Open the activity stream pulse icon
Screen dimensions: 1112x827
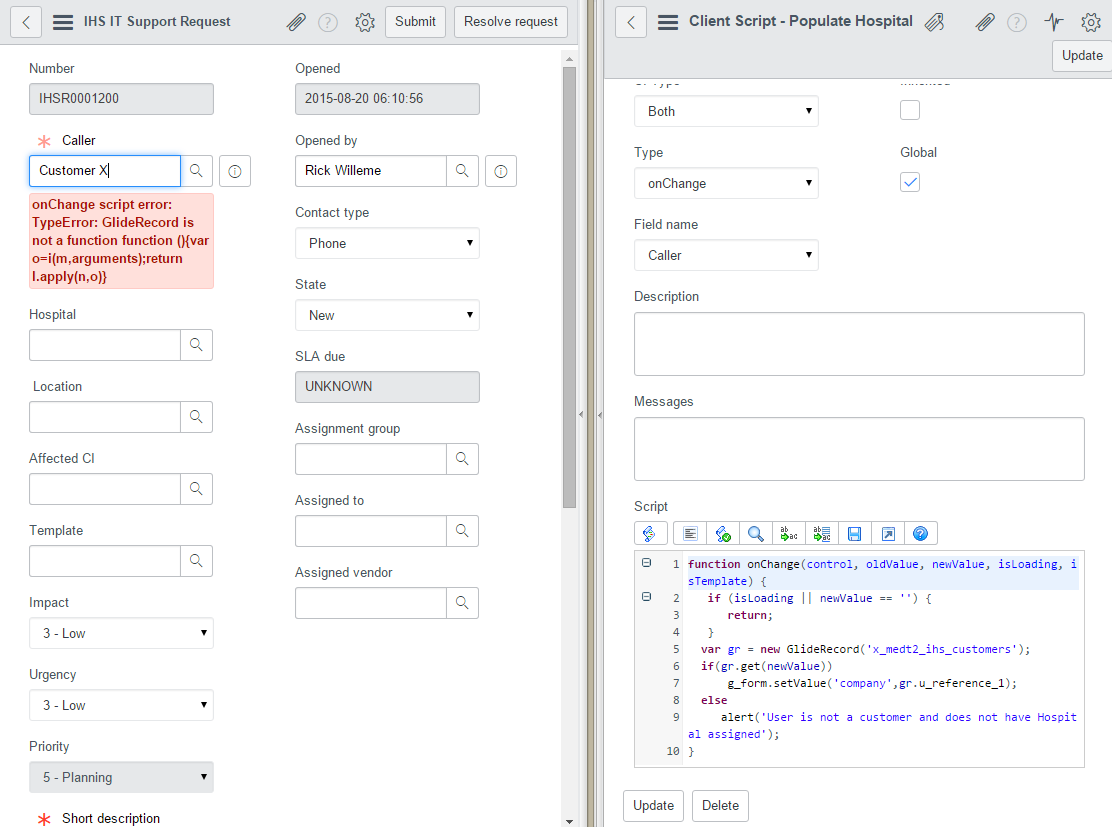(x=1054, y=22)
